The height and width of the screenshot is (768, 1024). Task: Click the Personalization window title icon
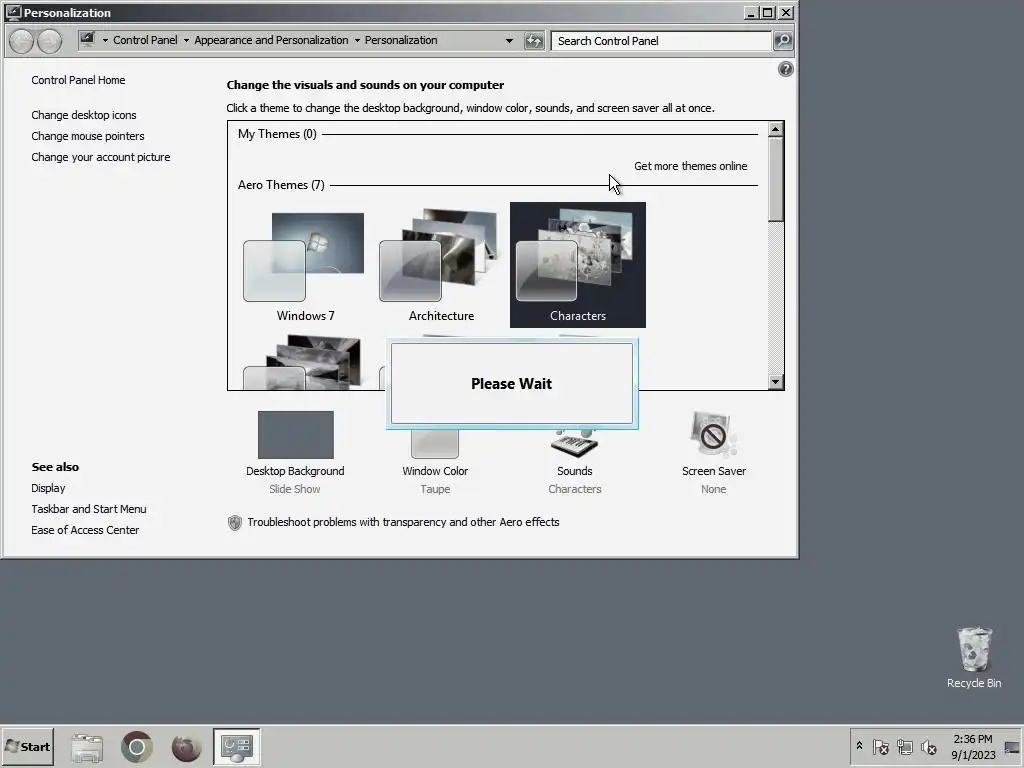[13, 12]
